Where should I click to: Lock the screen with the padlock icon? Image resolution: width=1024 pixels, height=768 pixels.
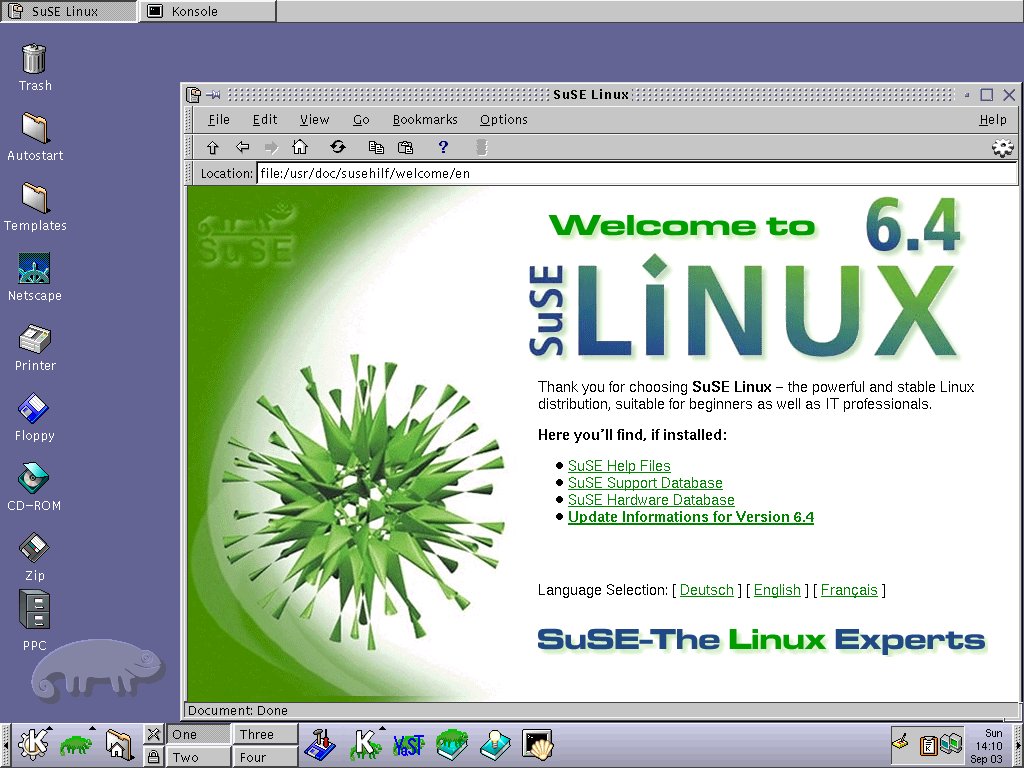pyautogui.click(x=153, y=756)
